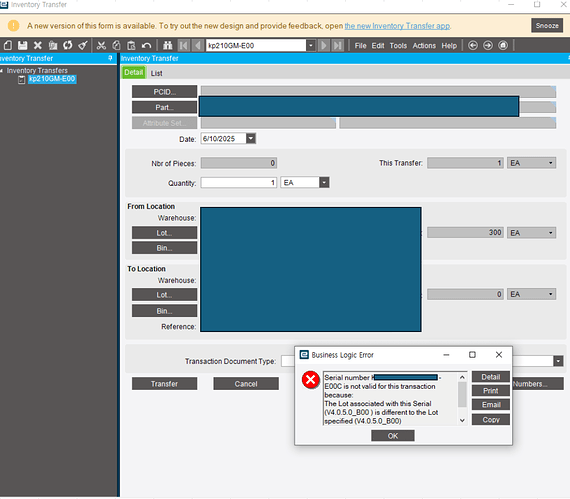570x499 pixels.
Task: Open the kp210GM-E00 record selector dropdown
Action: click(x=310, y=45)
